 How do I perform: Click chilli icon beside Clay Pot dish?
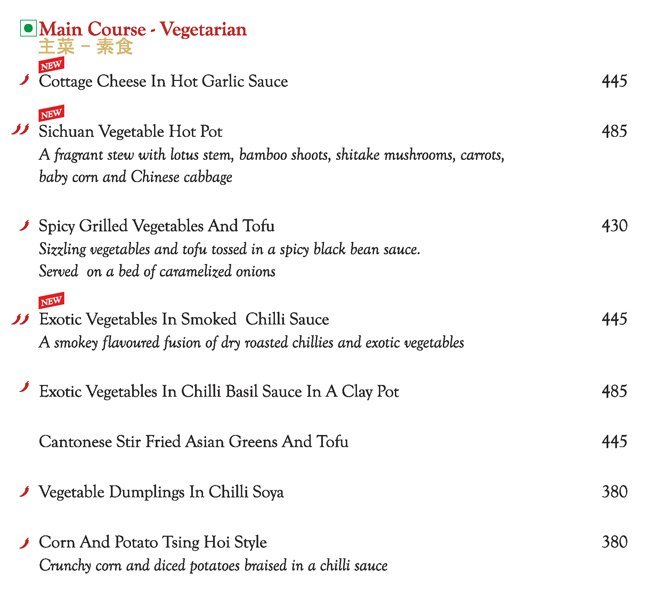(24, 388)
